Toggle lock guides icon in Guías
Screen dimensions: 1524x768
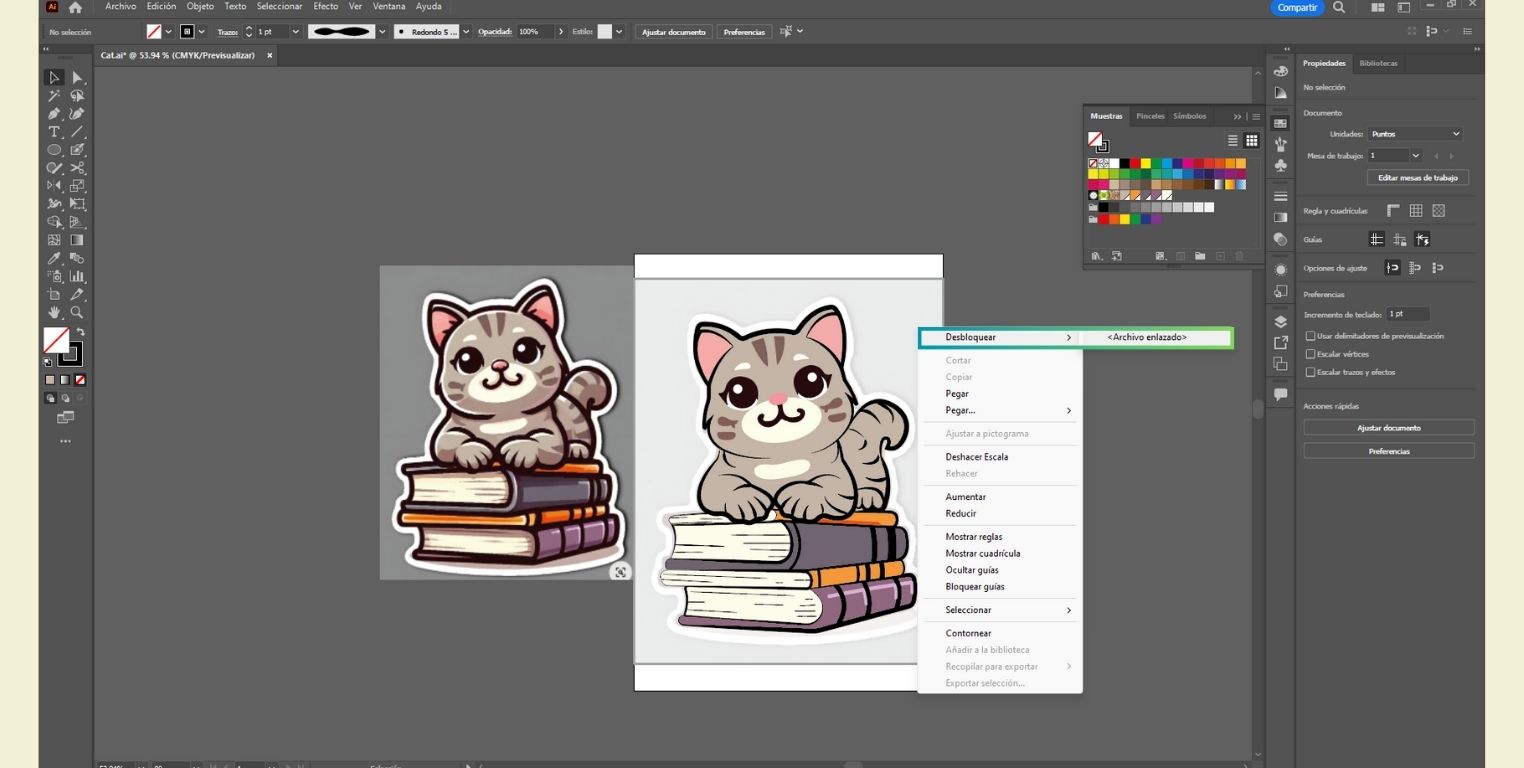(1400, 239)
